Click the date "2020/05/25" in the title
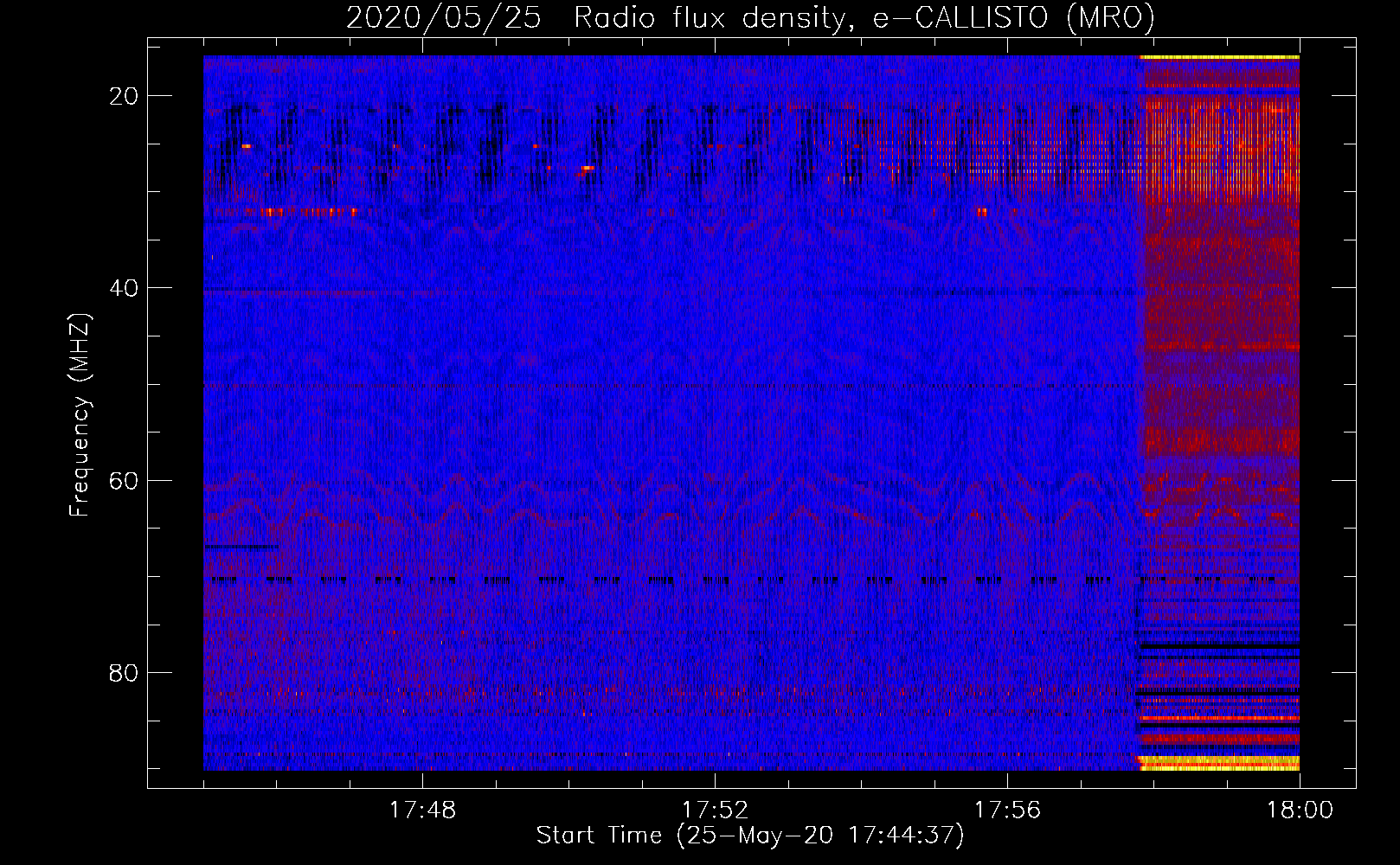Image resolution: width=1400 pixels, height=865 pixels. 444,17
